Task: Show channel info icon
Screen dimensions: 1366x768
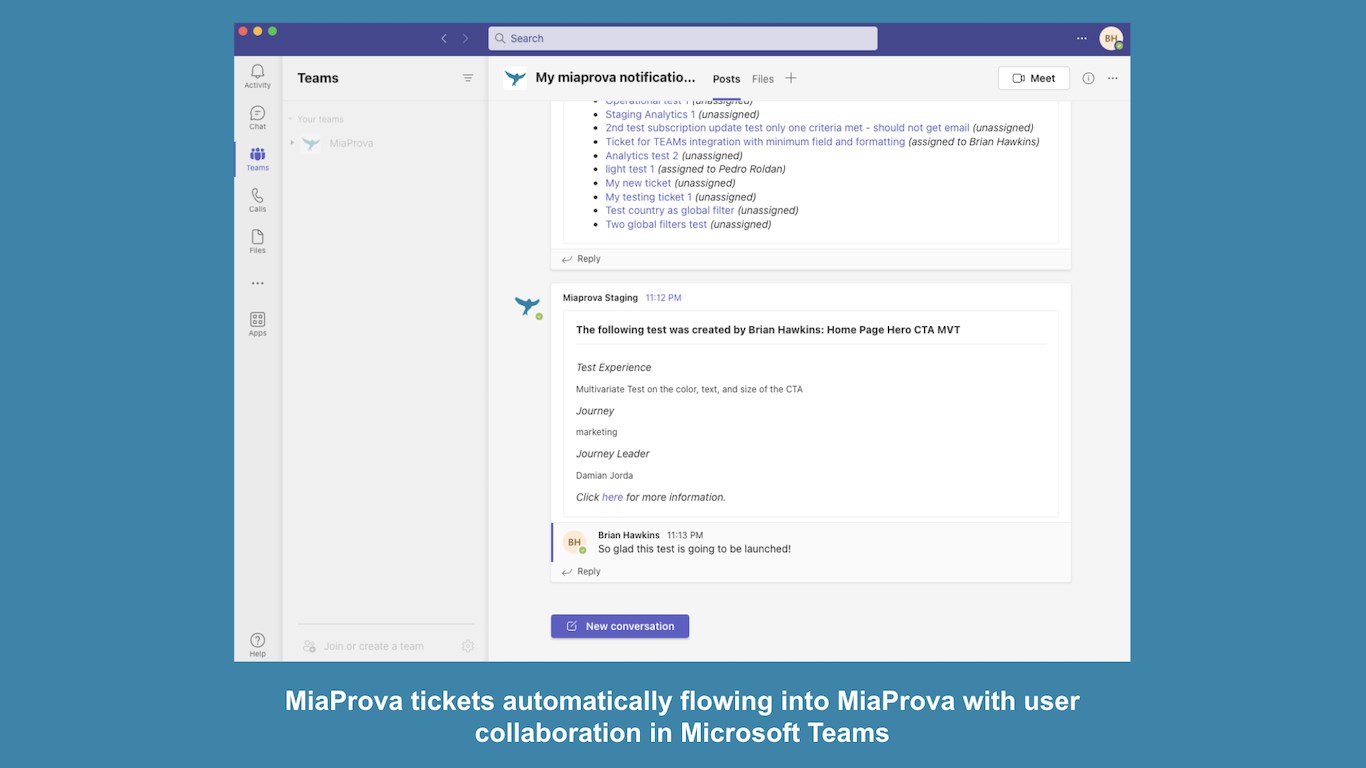Action: pyautogui.click(x=1088, y=78)
